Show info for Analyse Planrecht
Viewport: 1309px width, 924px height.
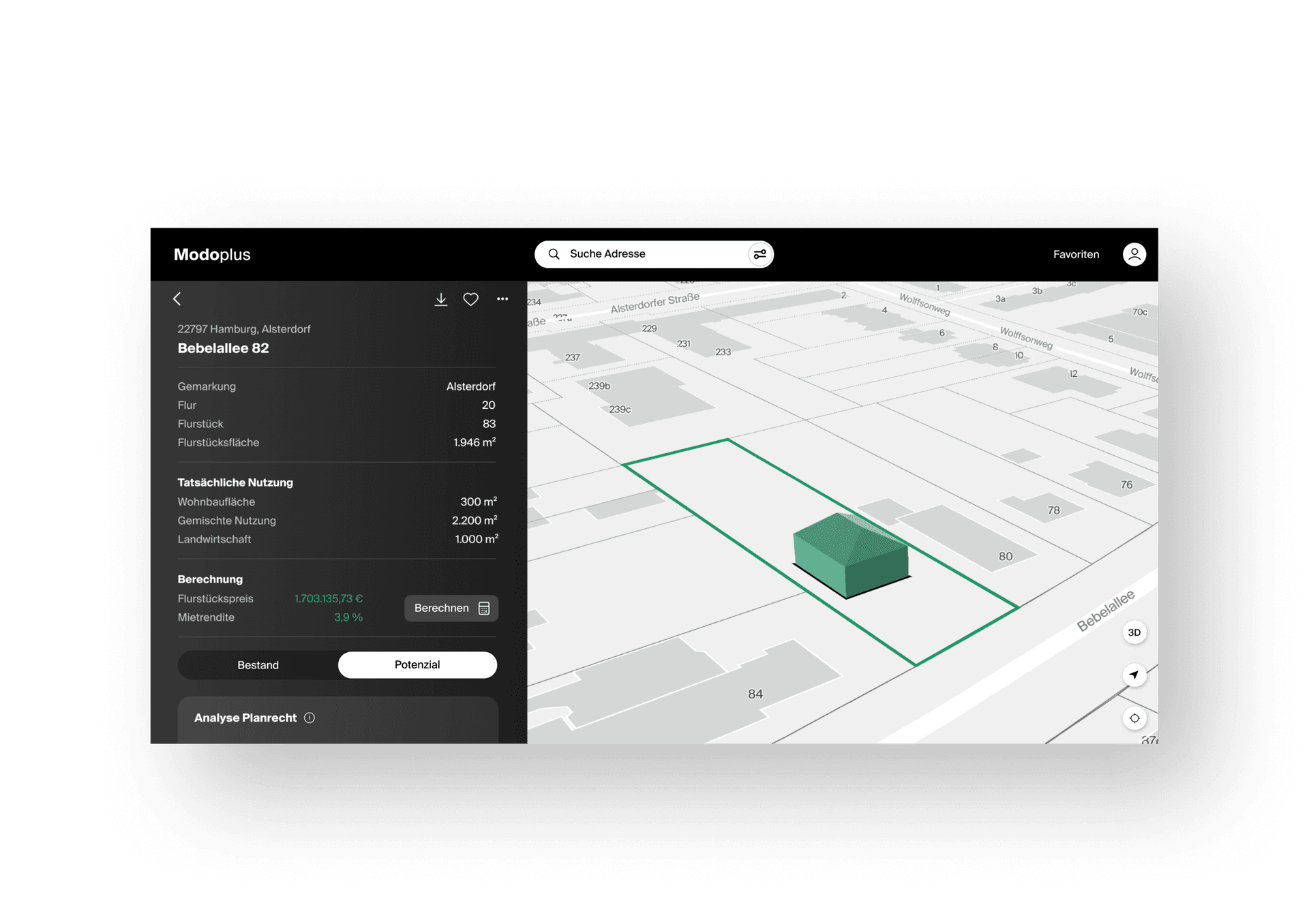coord(310,718)
